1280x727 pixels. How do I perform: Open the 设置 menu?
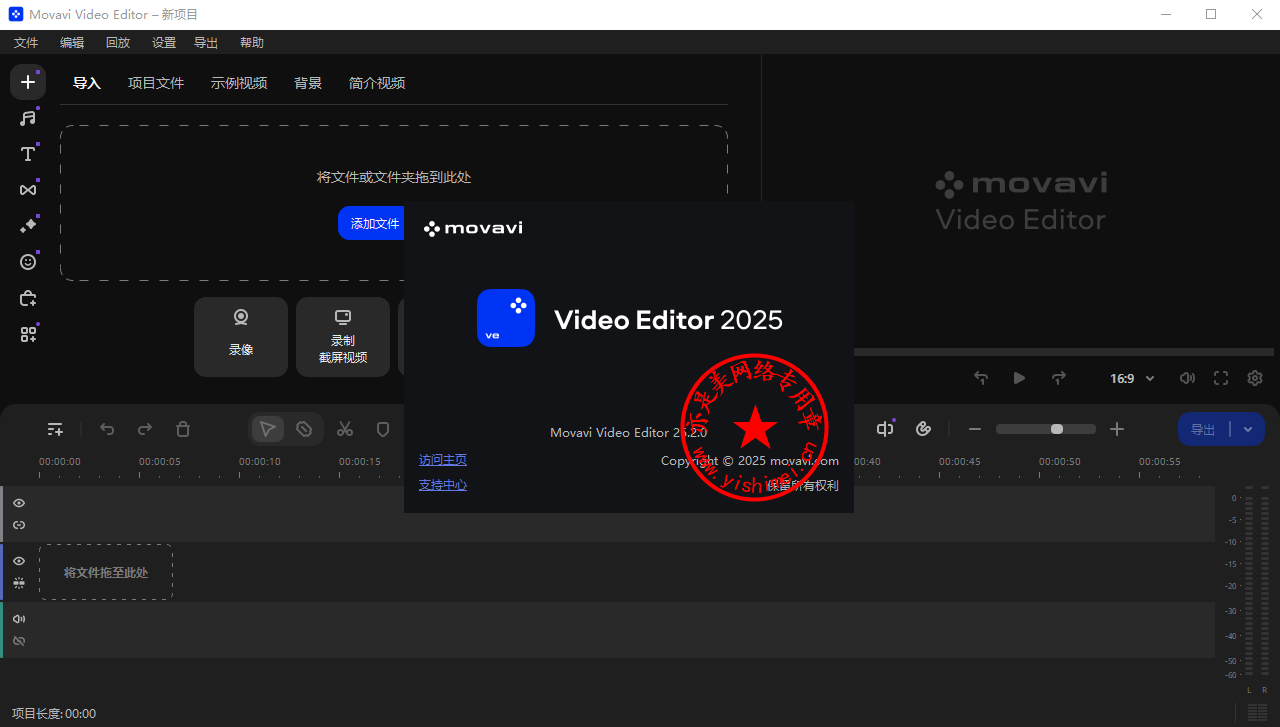(164, 42)
